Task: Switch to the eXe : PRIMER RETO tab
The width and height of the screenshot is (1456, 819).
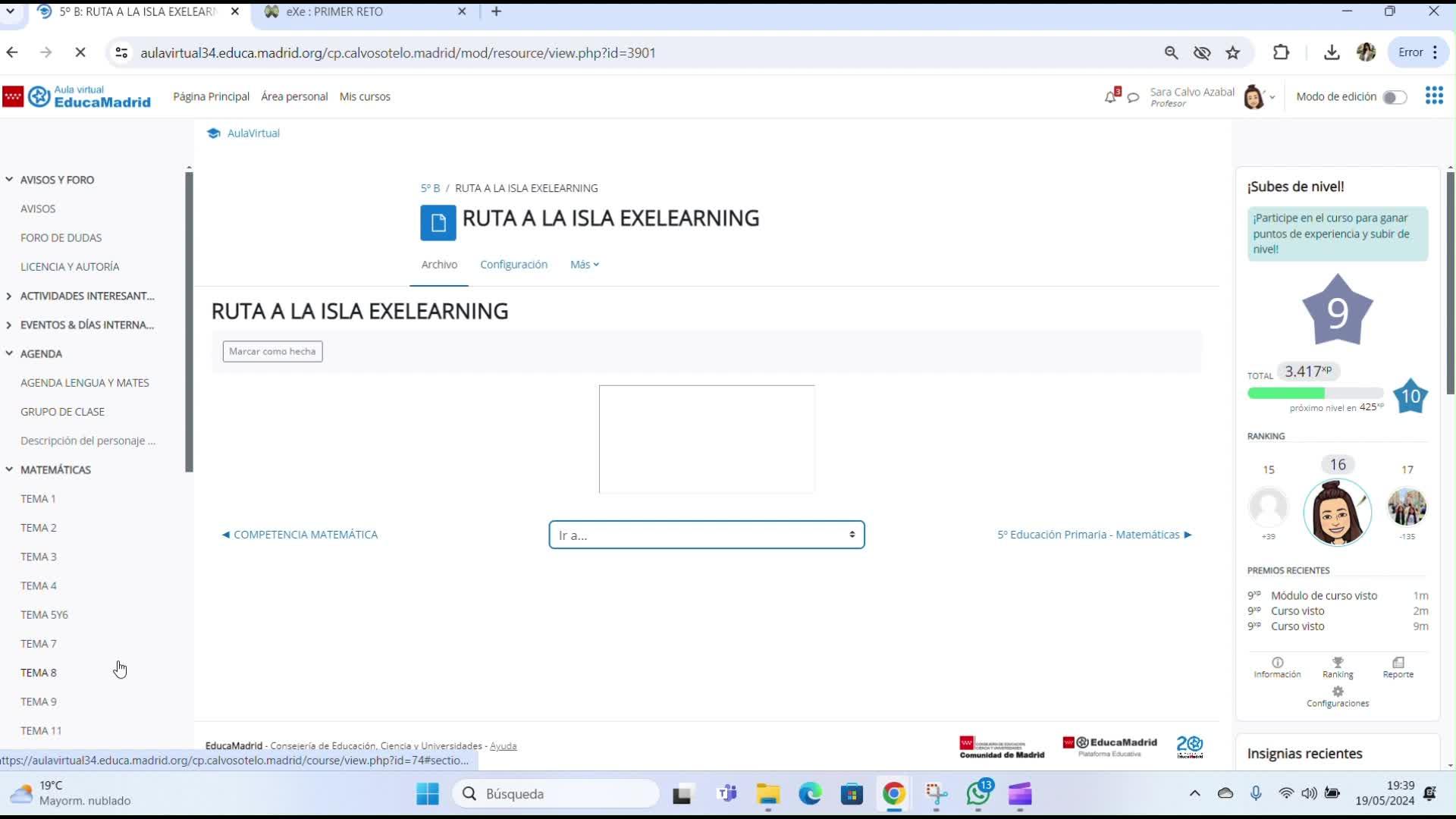Action: click(x=334, y=11)
